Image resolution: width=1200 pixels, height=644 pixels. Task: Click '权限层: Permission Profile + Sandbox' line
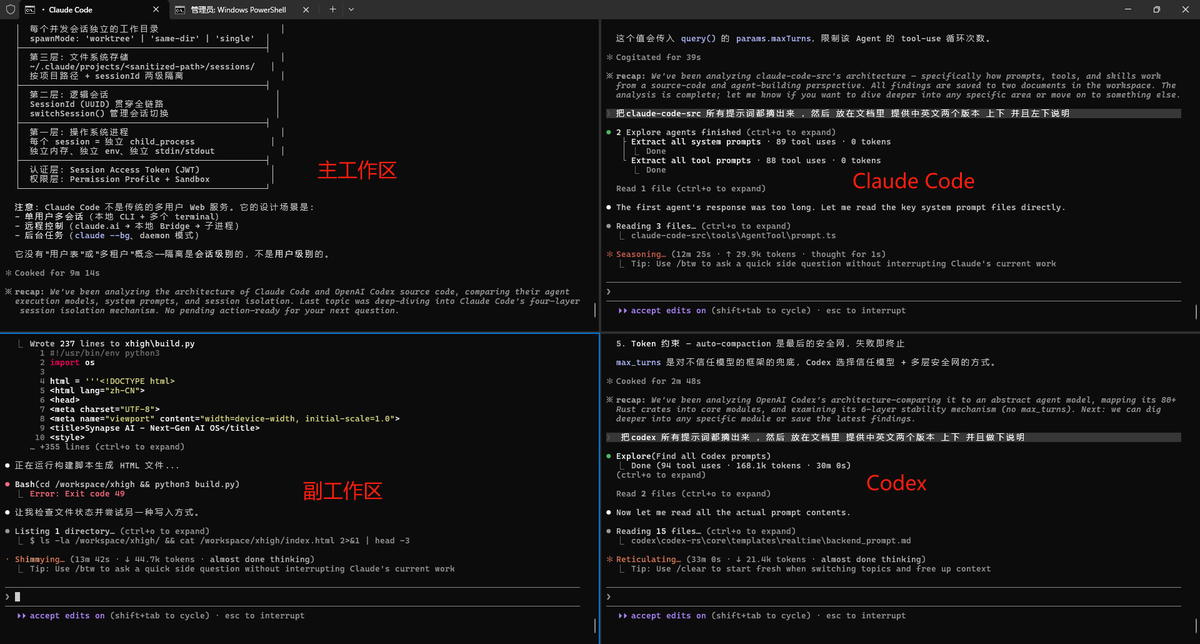pyautogui.click(x=119, y=179)
